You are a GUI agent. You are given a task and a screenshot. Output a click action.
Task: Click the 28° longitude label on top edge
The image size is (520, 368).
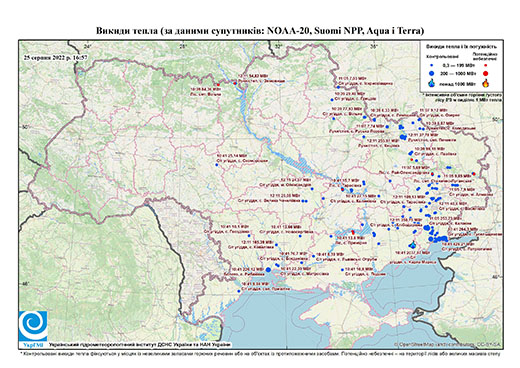183,46
